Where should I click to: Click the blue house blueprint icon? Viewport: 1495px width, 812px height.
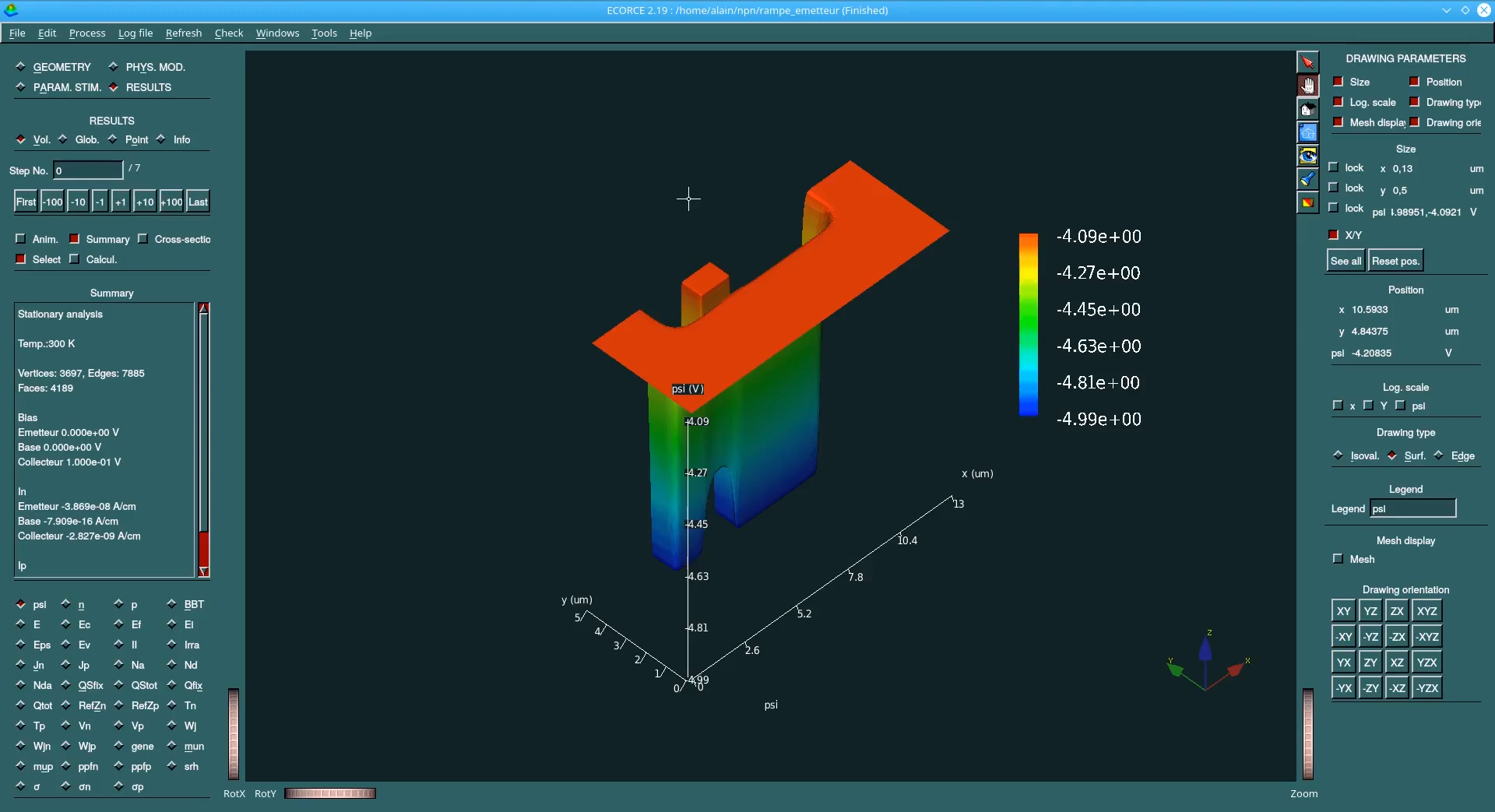(x=1307, y=132)
